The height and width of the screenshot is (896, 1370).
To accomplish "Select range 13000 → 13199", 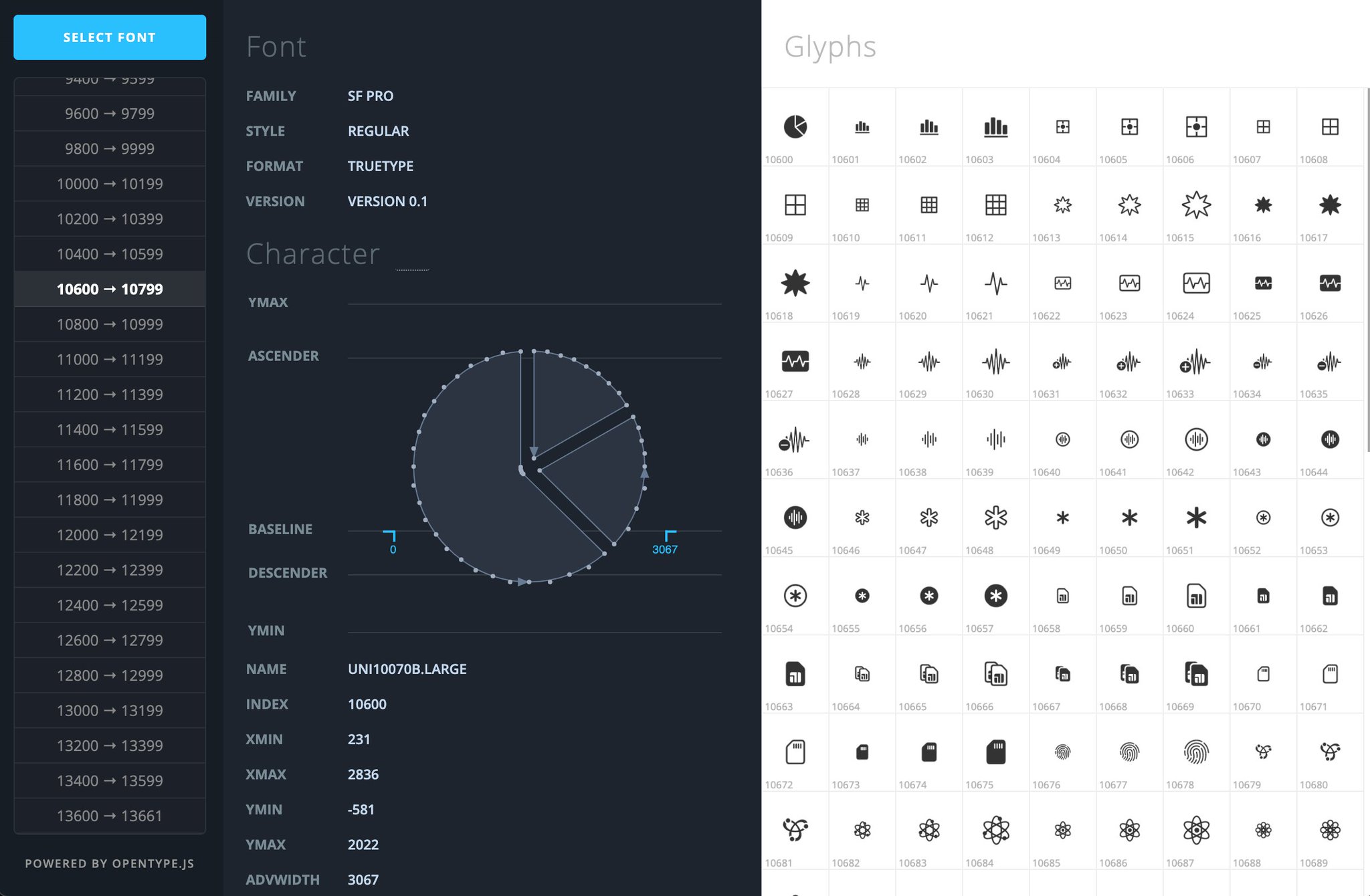I will pos(110,710).
